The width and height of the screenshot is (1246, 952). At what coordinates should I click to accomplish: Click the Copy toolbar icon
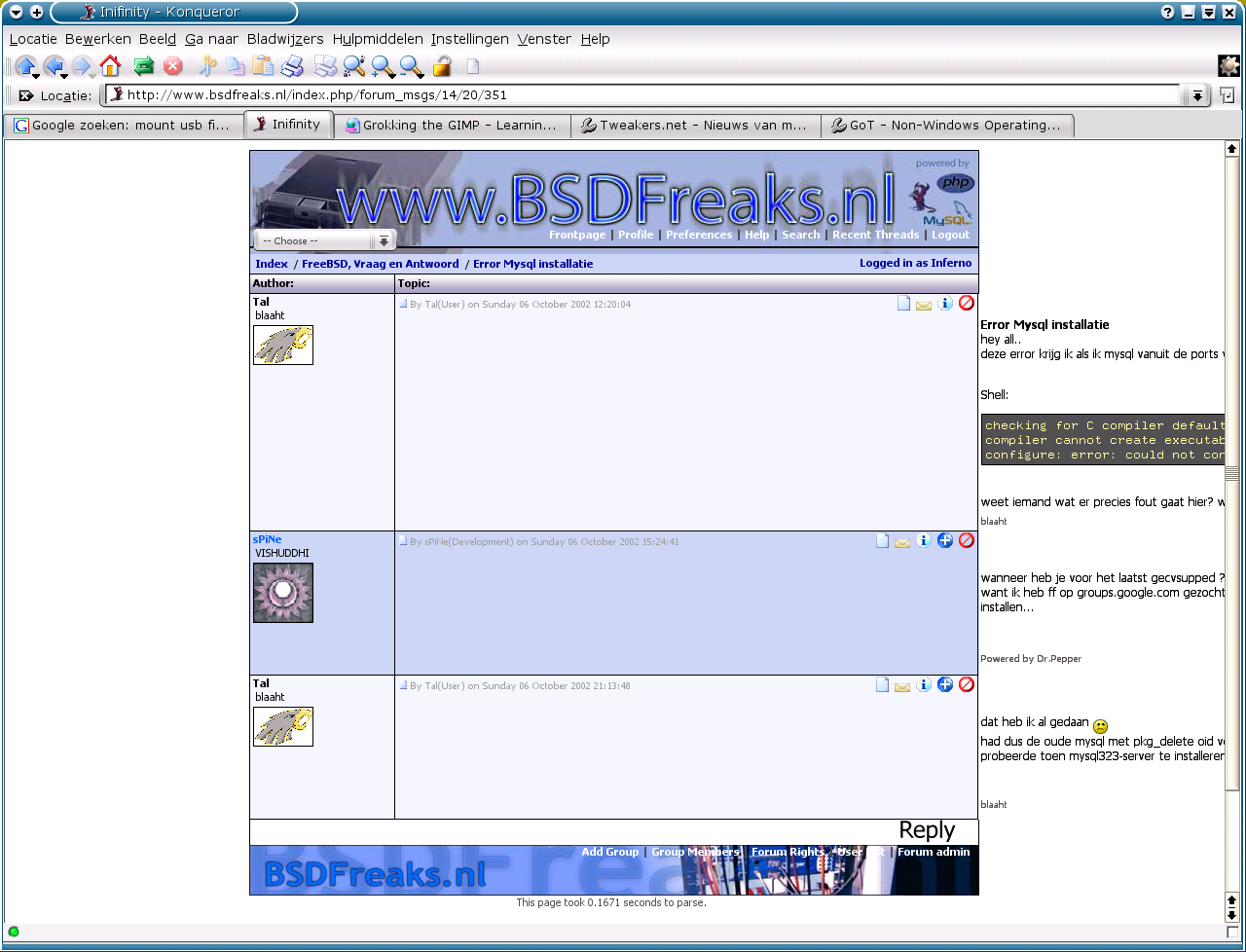(236, 66)
